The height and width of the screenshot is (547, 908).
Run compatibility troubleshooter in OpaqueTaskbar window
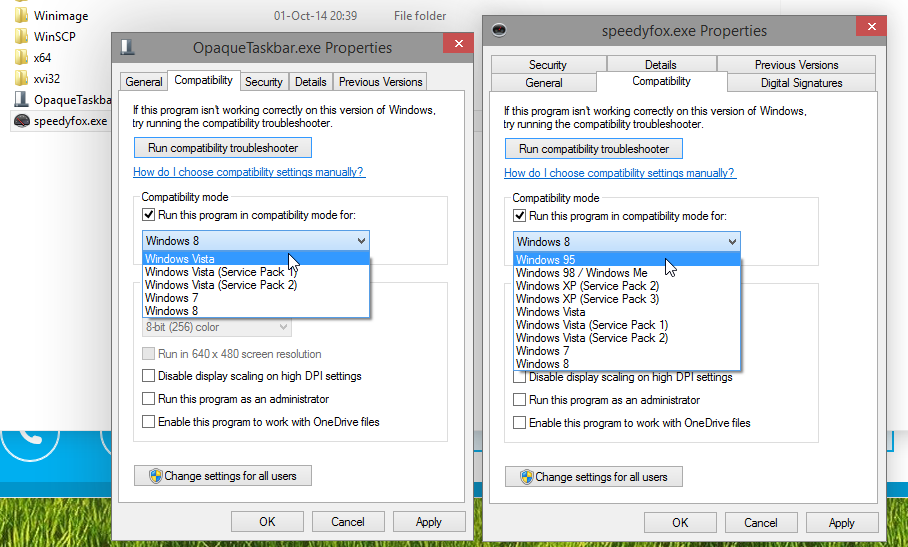point(223,148)
